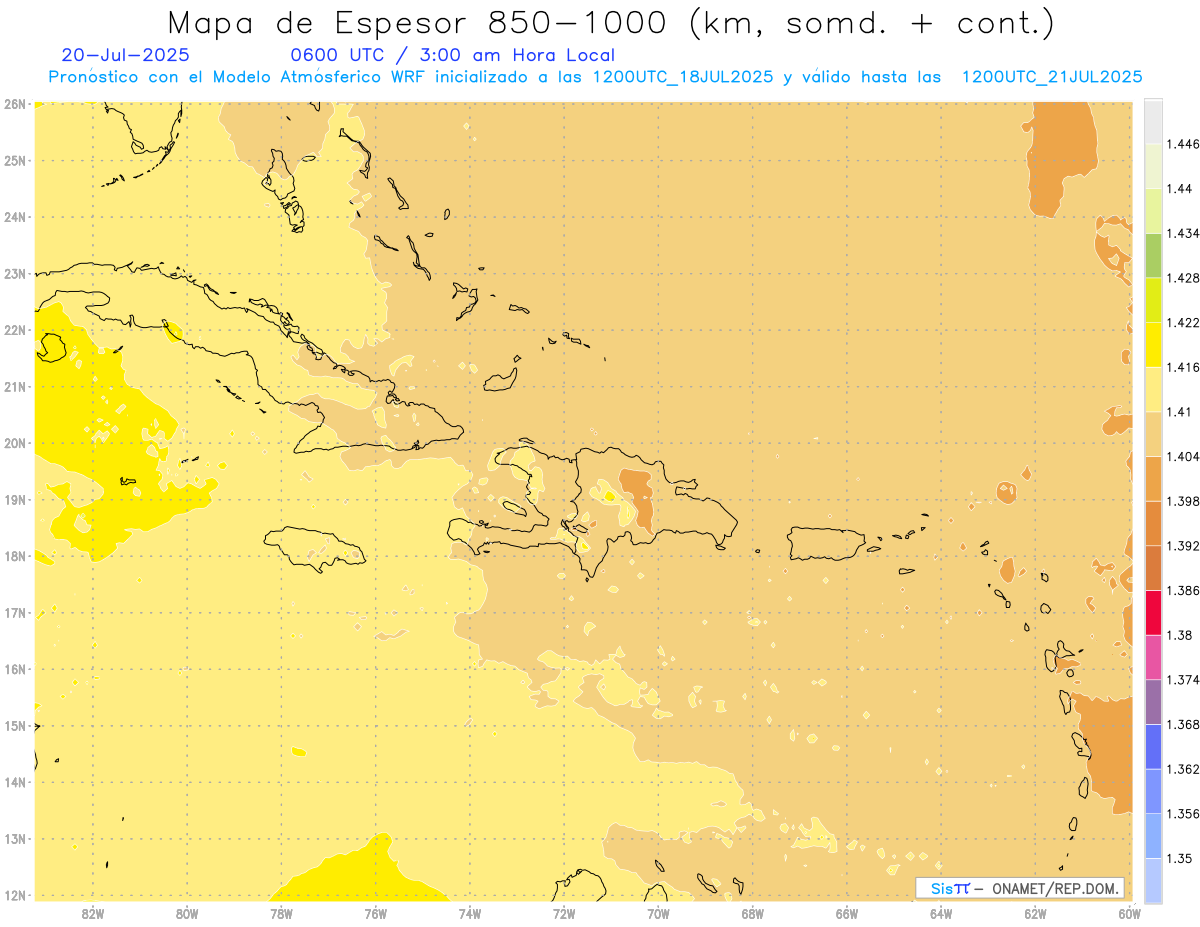Click the 72W longitude label
Viewport: 1200px width, 927px height.
[564, 913]
